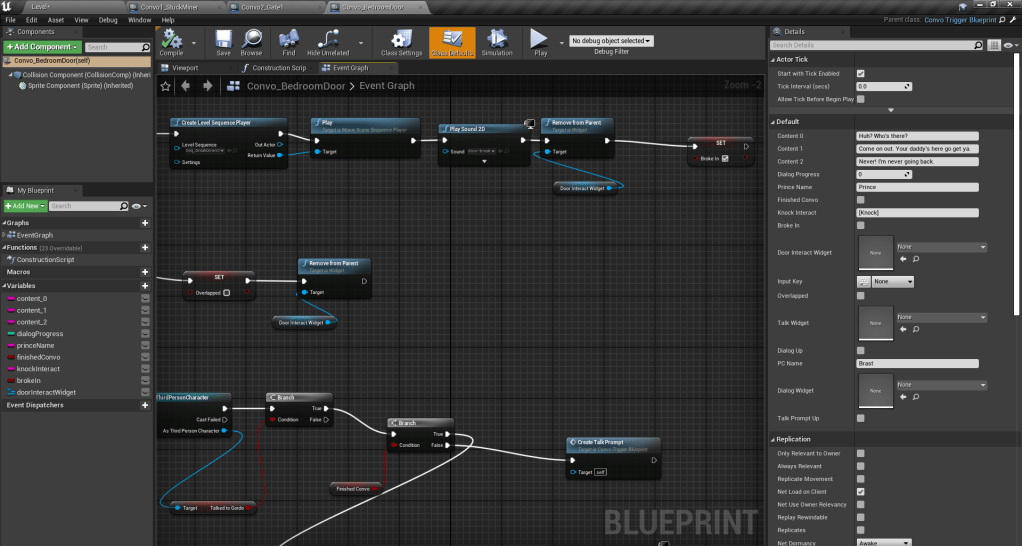The image size is (1022, 546).
Task: Open the debug object filter dropdown
Action: 611,41
